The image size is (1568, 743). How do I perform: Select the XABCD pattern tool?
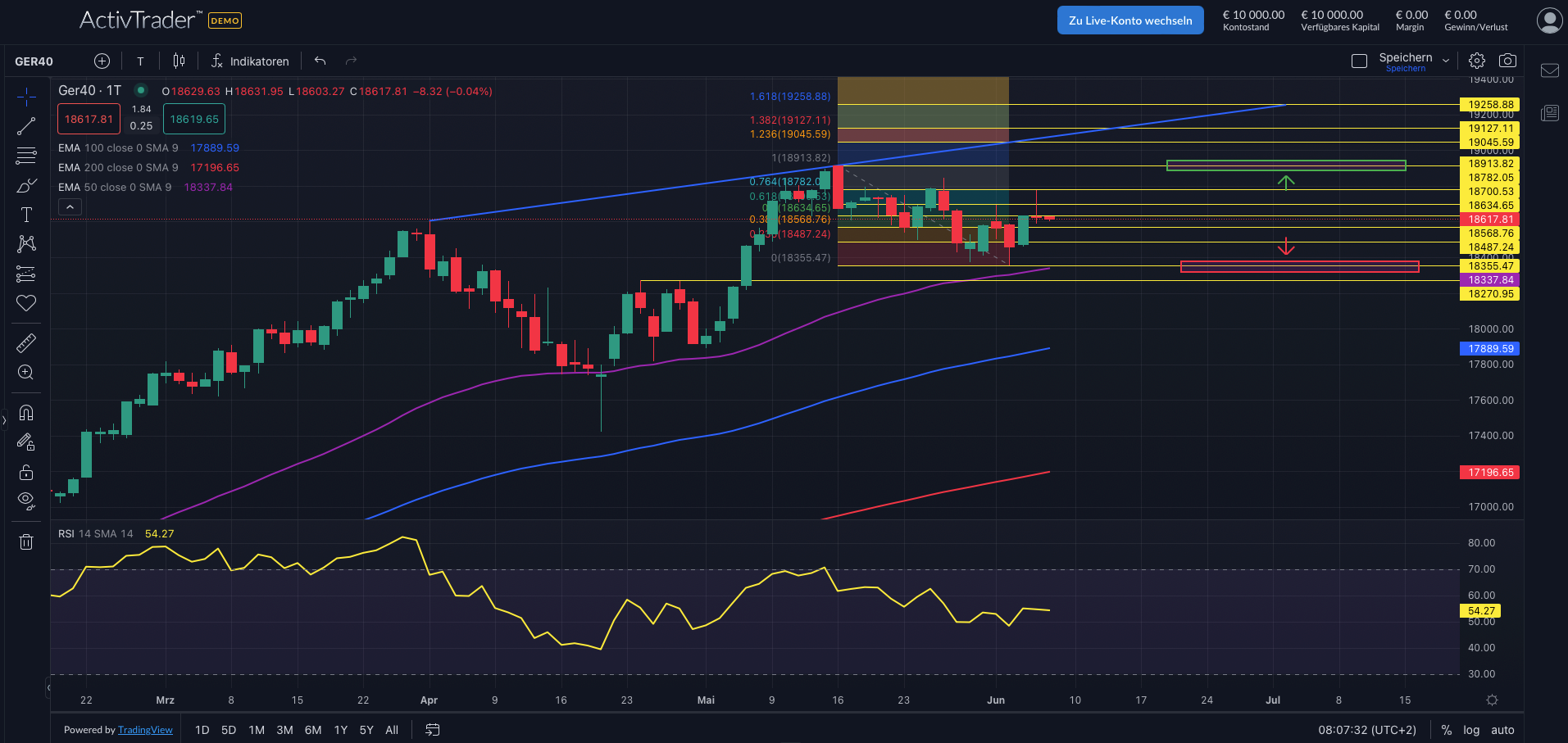tap(26, 244)
